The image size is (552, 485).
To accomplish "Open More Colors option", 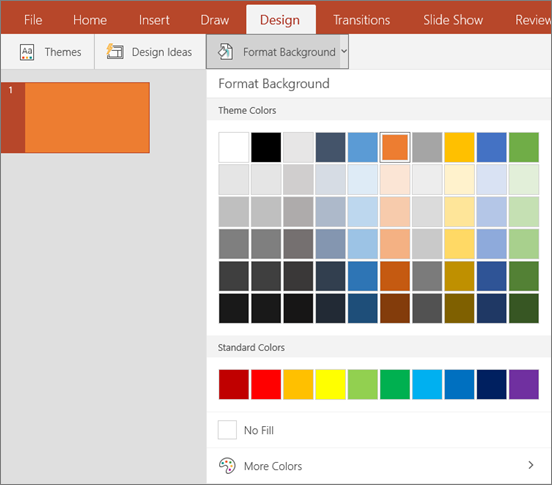I will click(379, 466).
